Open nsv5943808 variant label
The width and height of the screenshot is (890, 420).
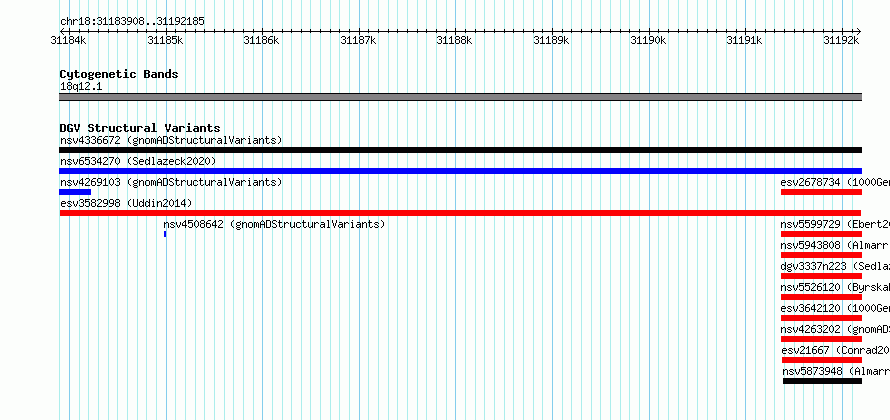click(x=835, y=245)
